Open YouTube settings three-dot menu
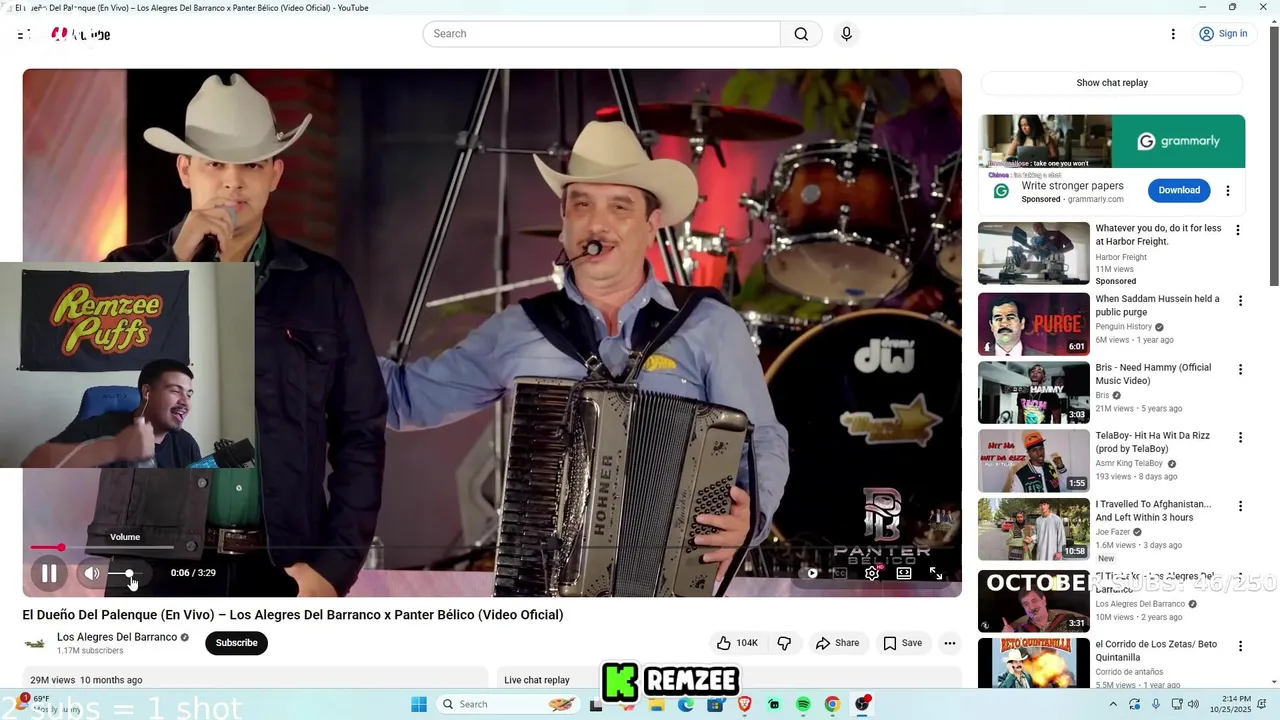The height and width of the screenshot is (720, 1280). [x=1173, y=34]
